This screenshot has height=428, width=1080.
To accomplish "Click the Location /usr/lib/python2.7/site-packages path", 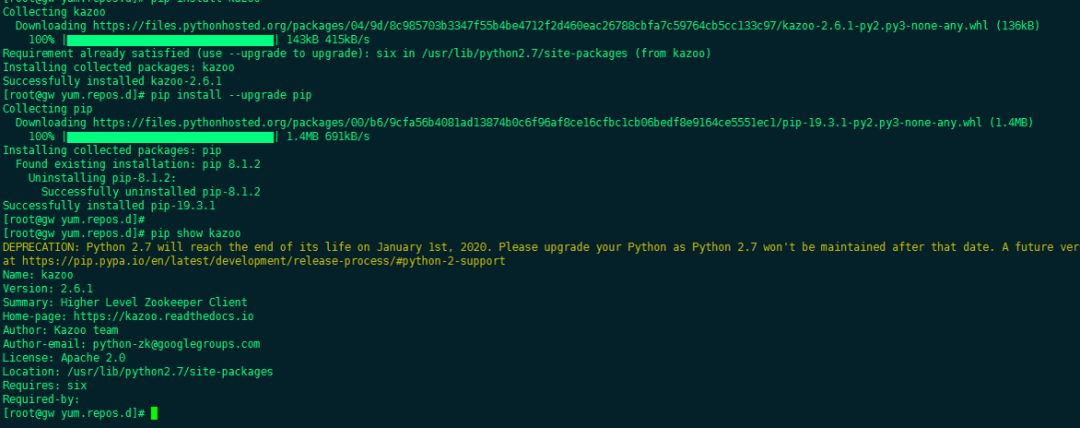I will (x=169, y=371).
